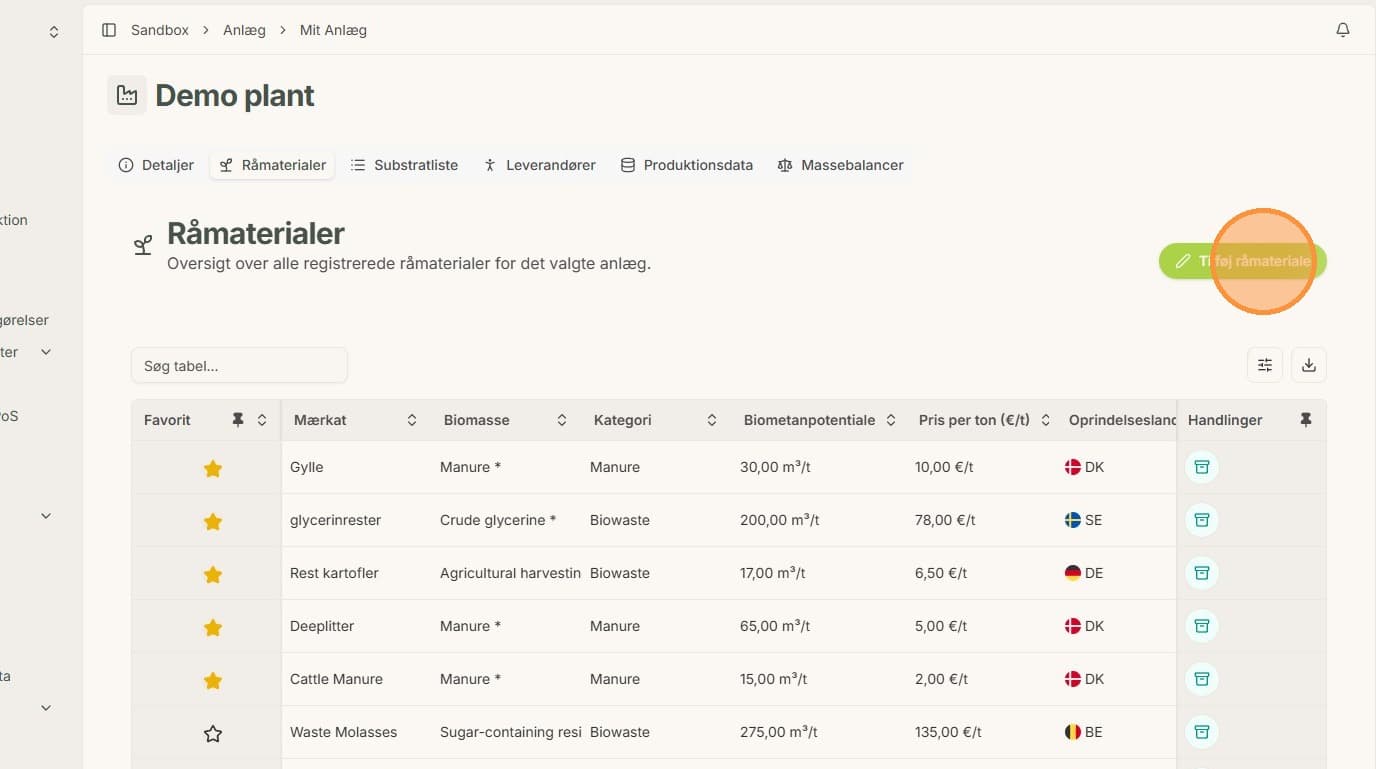Sort by Pris per ton column
Screen dimensions: 1376x769
(x=1046, y=420)
